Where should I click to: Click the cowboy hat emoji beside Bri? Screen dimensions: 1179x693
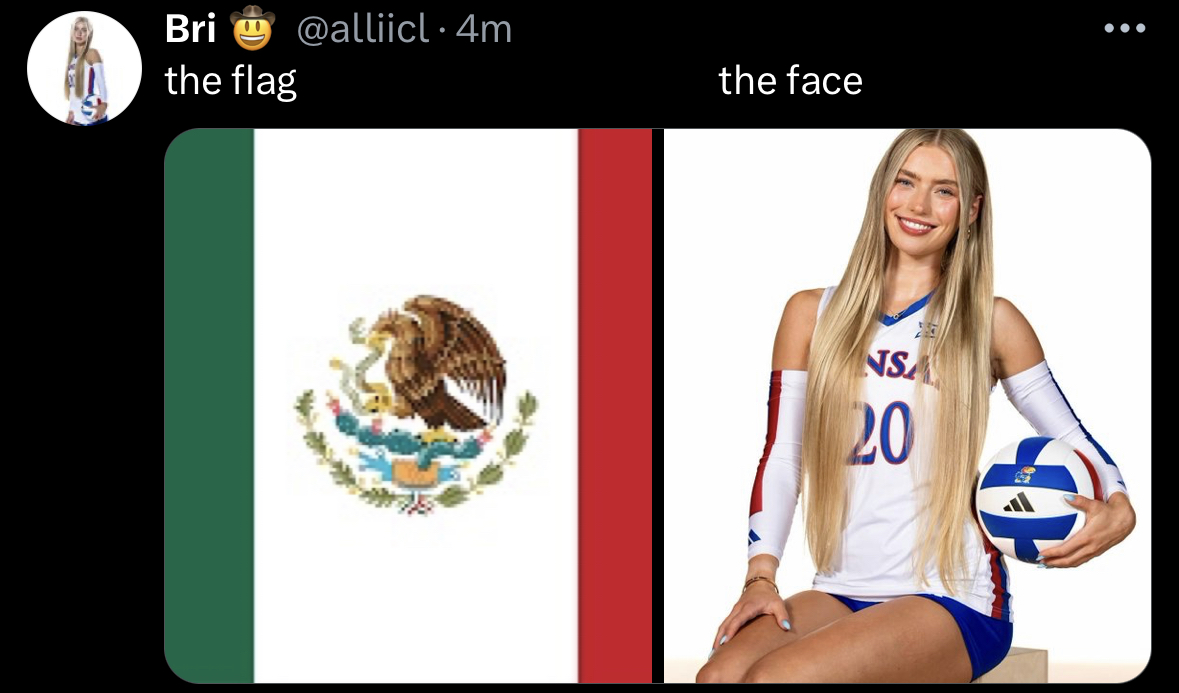(x=252, y=29)
